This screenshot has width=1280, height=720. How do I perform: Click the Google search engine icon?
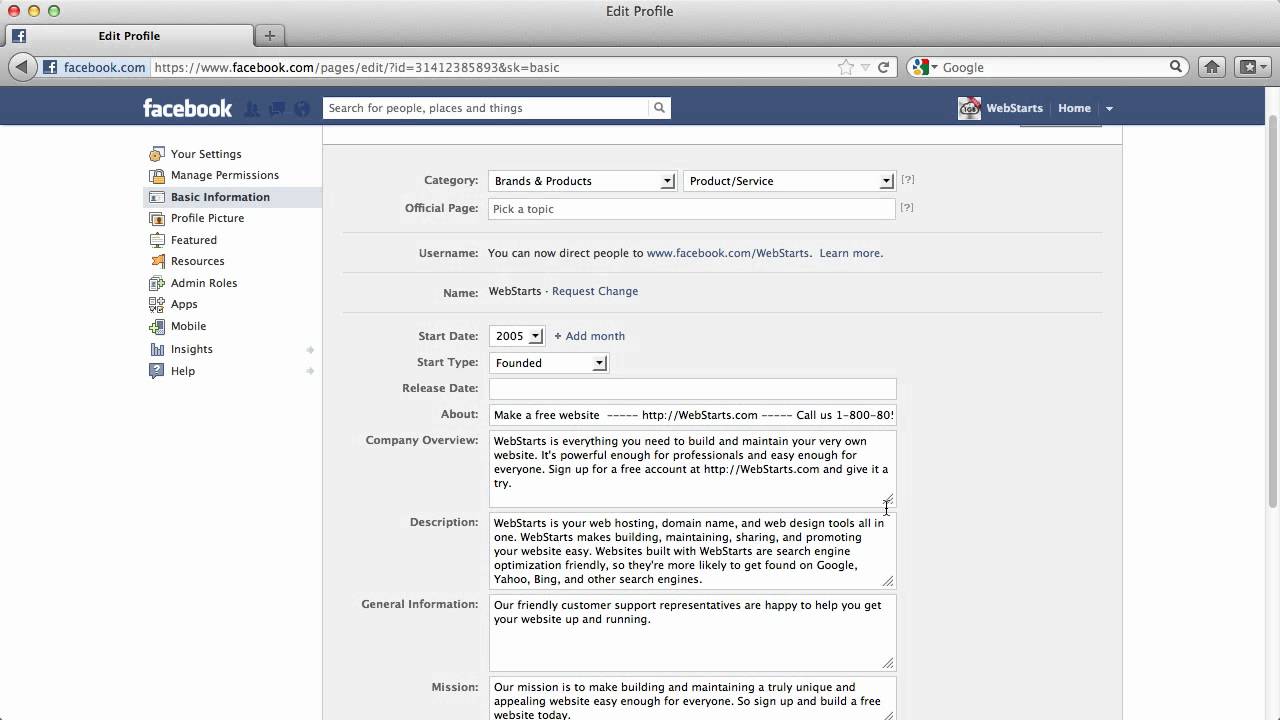coord(921,67)
